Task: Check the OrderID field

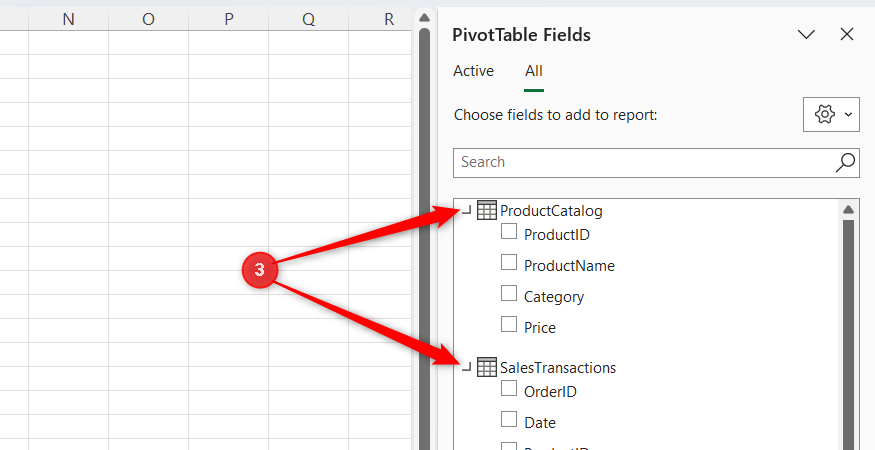Action: [508, 388]
